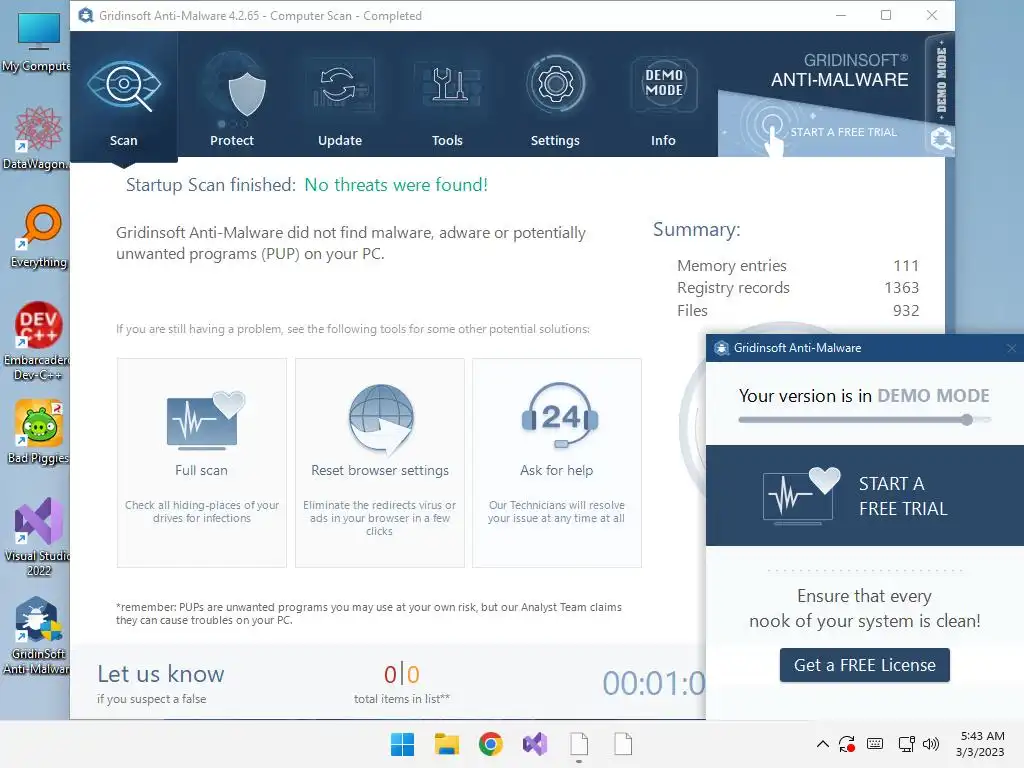This screenshot has height=768, width=1024.
Task: Open the network tray icon
Action: 906,744
